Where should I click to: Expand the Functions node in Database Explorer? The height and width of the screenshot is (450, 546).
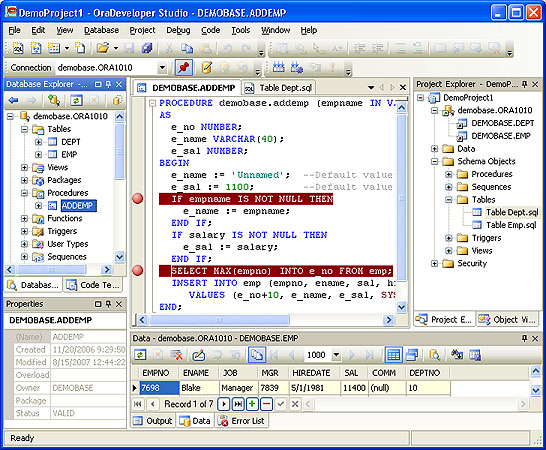pyautogui.click(x=24, y=218)
